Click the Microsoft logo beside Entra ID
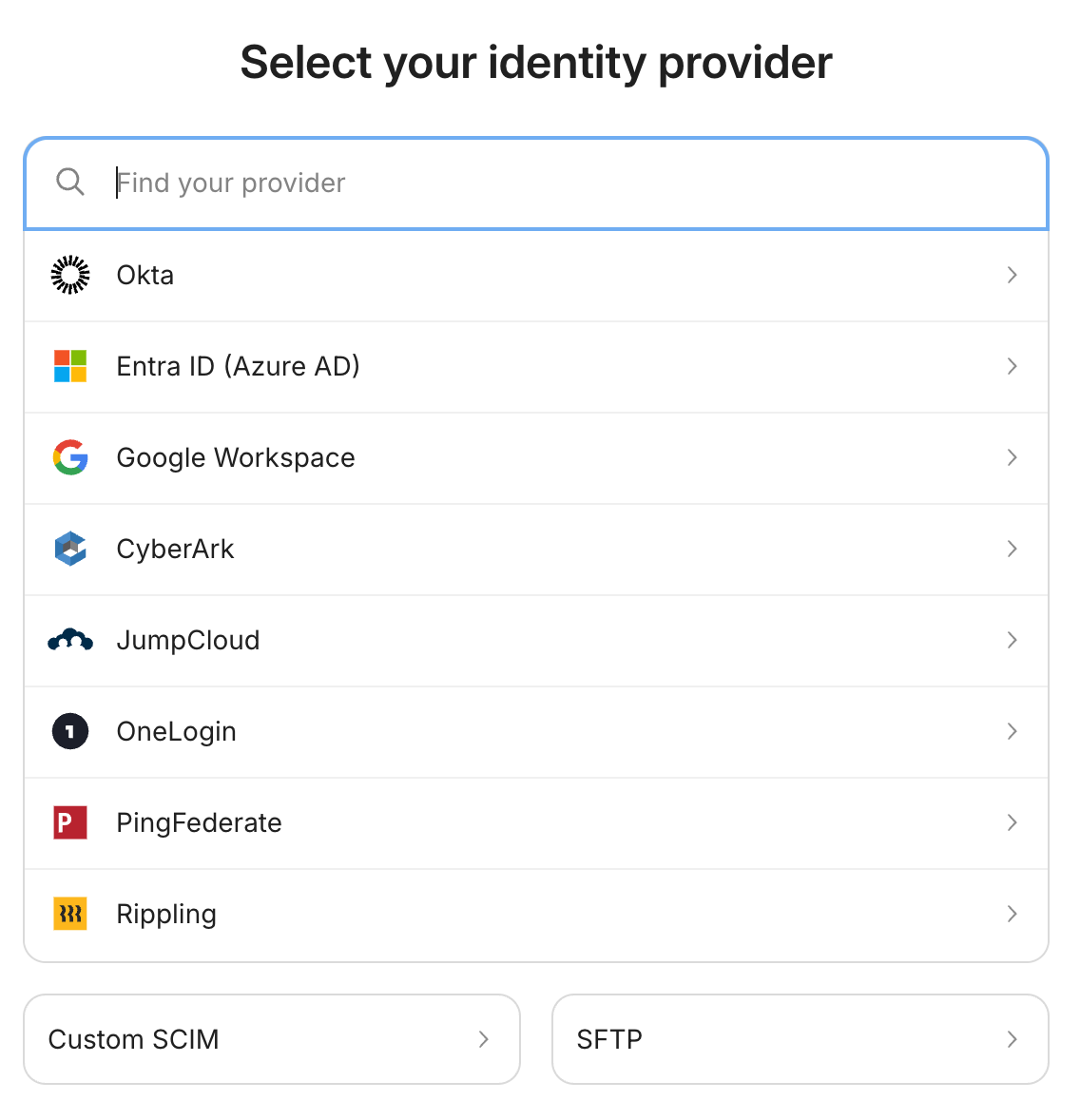 70,366
